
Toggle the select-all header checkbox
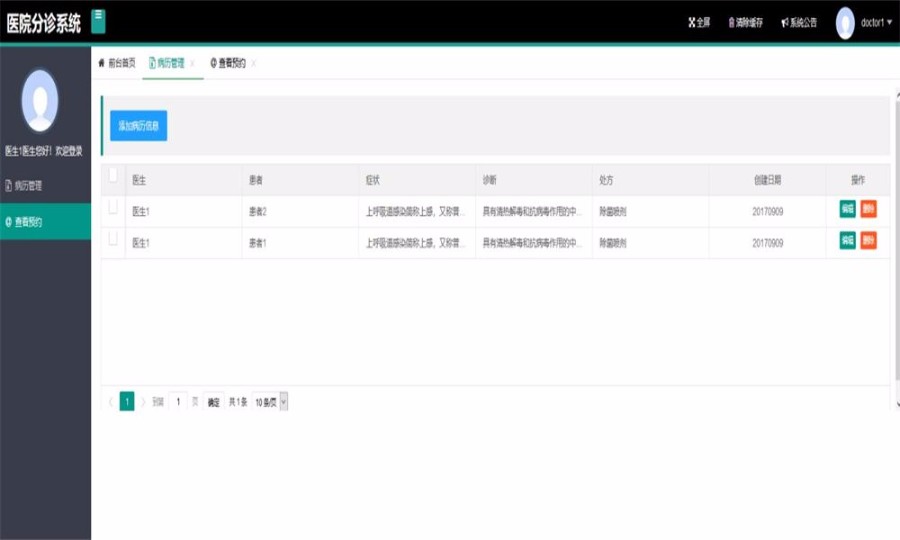pyautogui.click(x=113, y=174)
